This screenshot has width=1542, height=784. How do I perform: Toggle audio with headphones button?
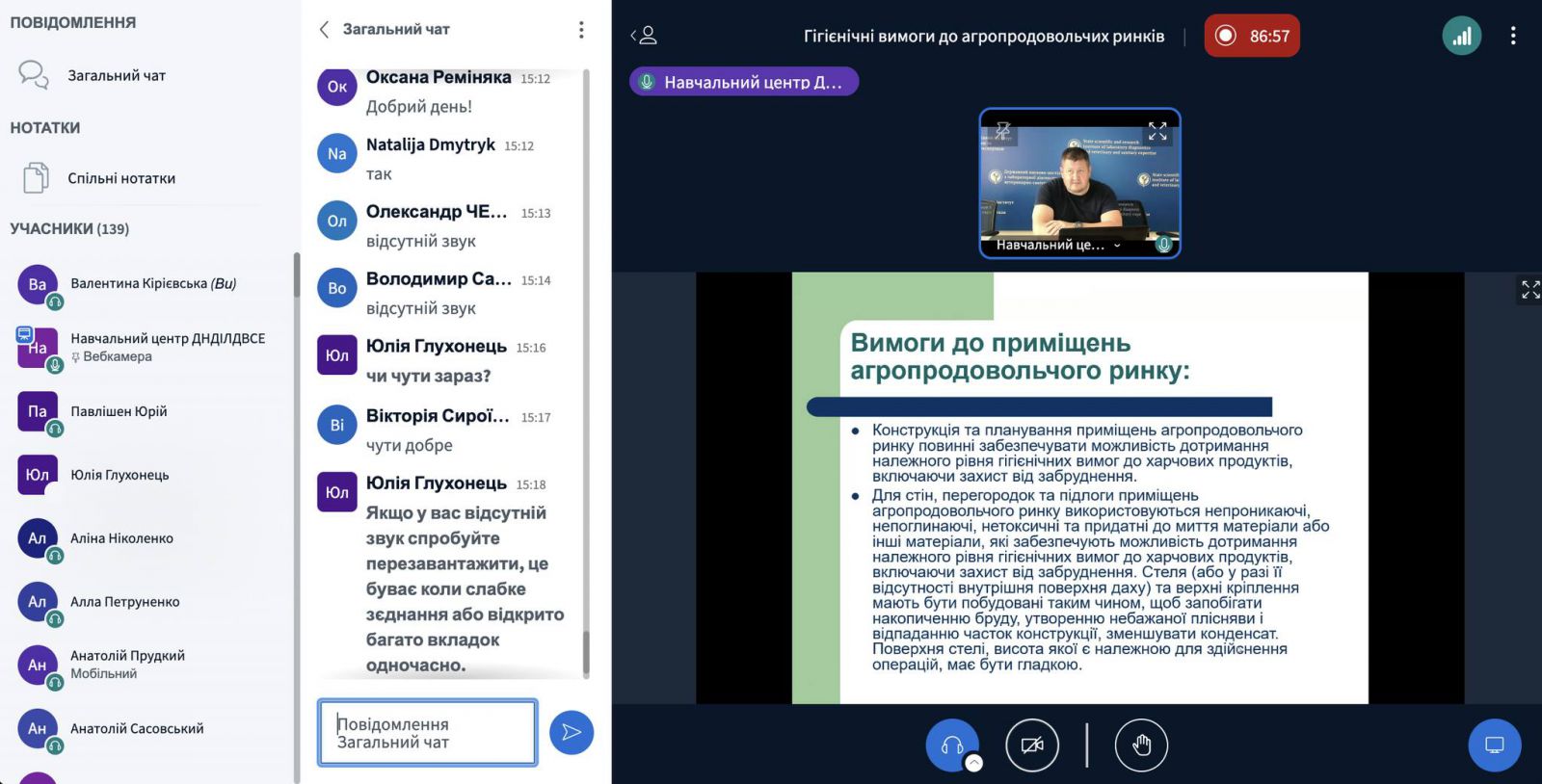tap(951, 745)
